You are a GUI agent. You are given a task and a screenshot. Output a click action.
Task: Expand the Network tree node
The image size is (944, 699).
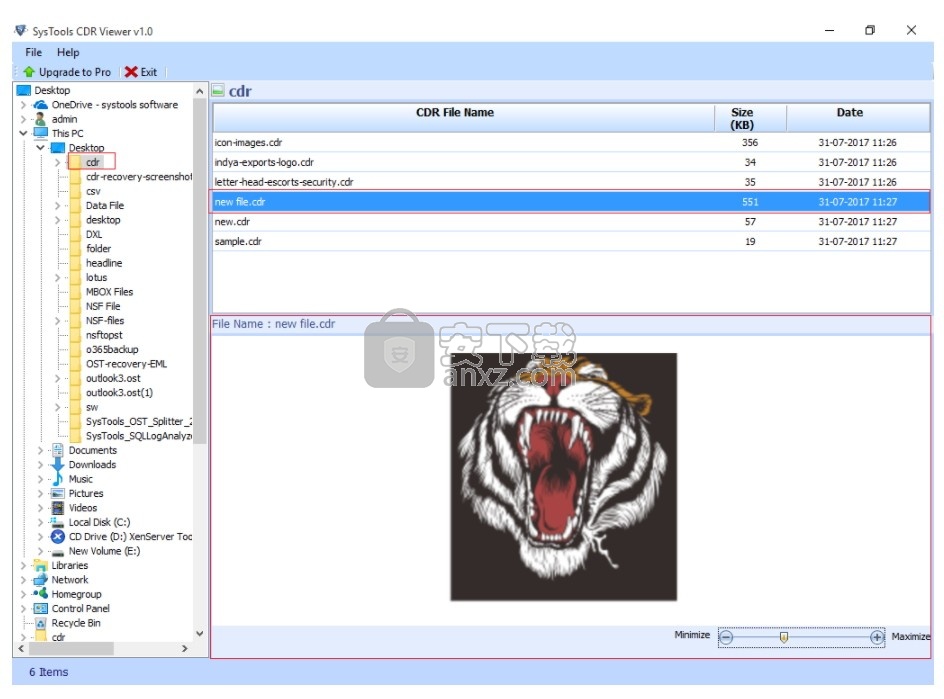(23, 580)
